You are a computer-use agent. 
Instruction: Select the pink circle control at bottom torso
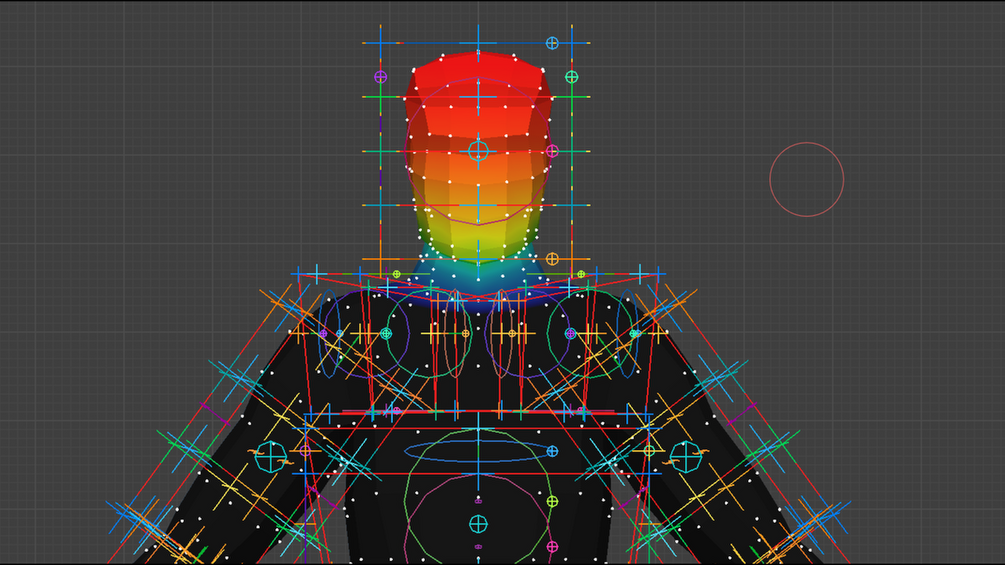coord(552,546)
